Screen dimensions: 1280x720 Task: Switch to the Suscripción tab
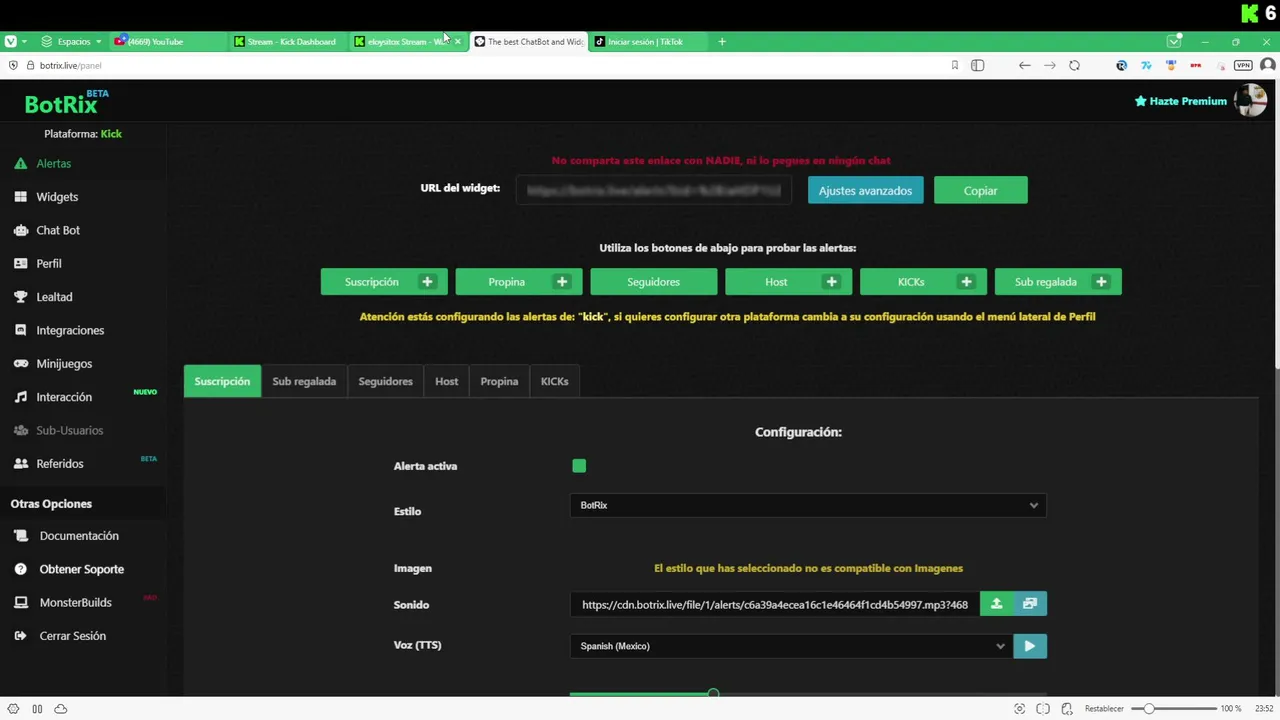pyautogui.click(x=222, y=381)
